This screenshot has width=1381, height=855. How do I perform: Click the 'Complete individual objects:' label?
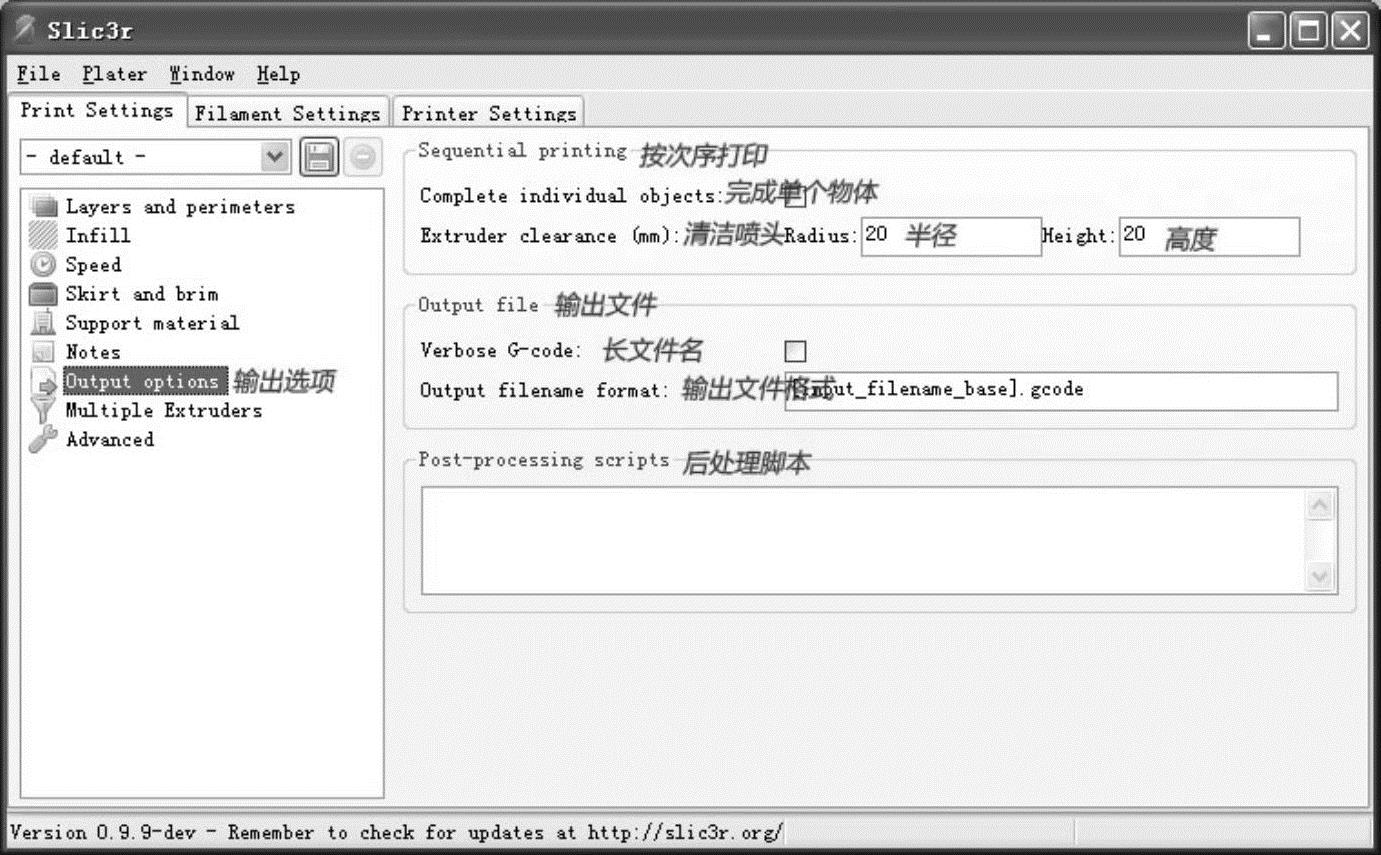[x=570, y=196]
